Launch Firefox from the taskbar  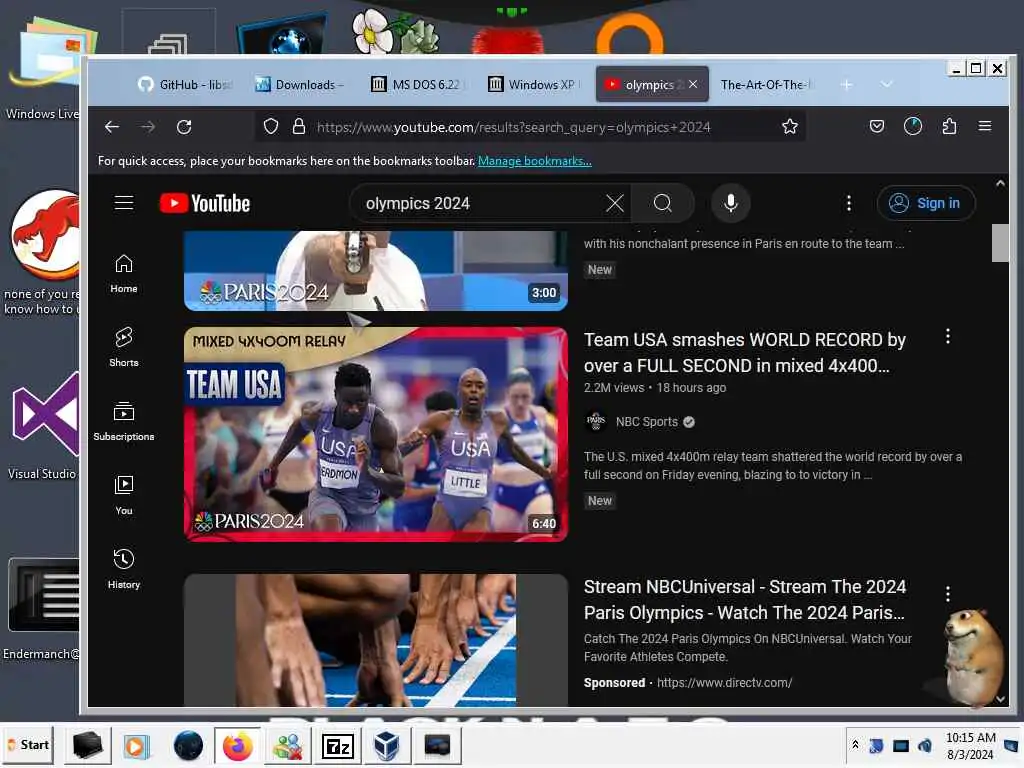pos(238,746)
